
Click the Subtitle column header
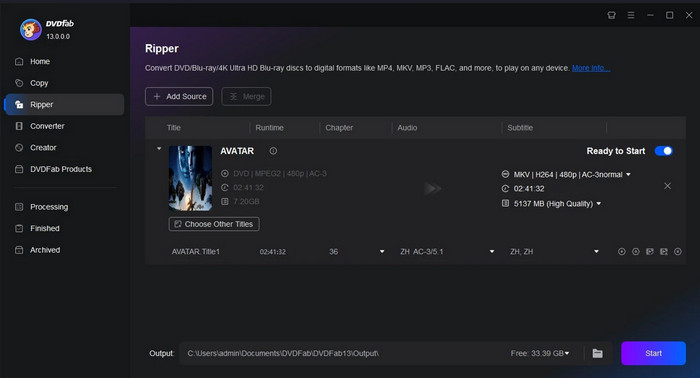coord(520,128)
